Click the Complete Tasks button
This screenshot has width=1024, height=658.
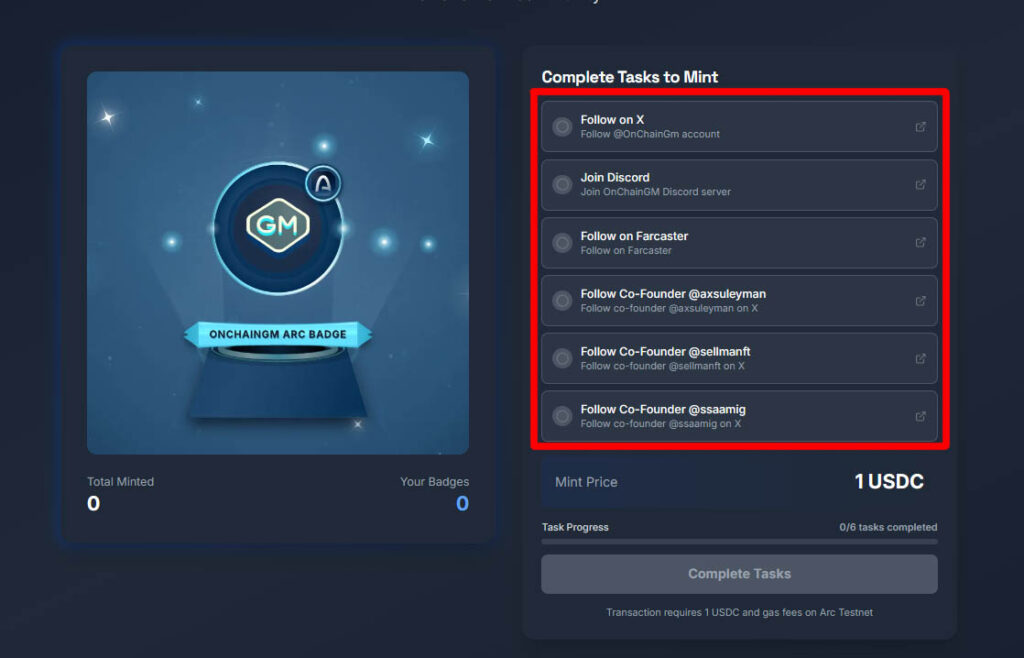(739, 574)
